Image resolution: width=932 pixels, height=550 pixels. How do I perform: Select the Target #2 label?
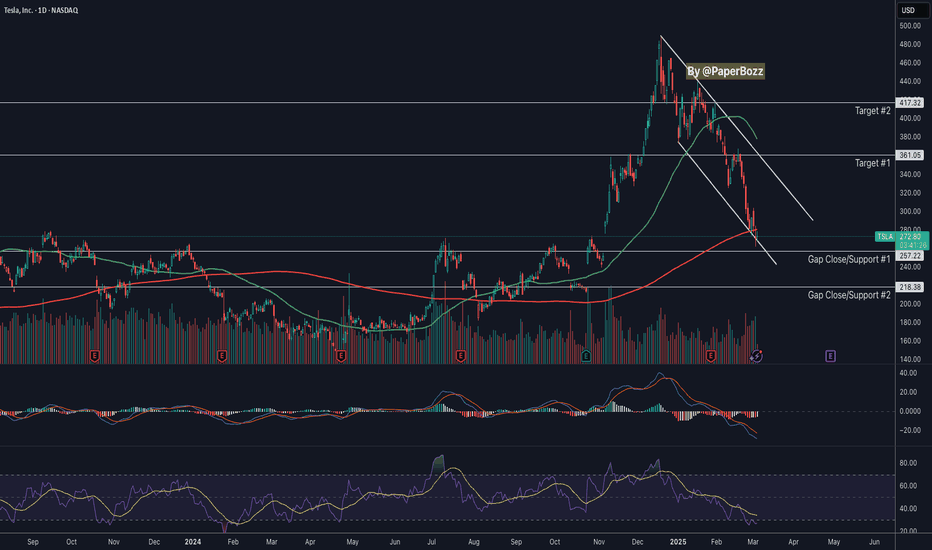(873, 111)
